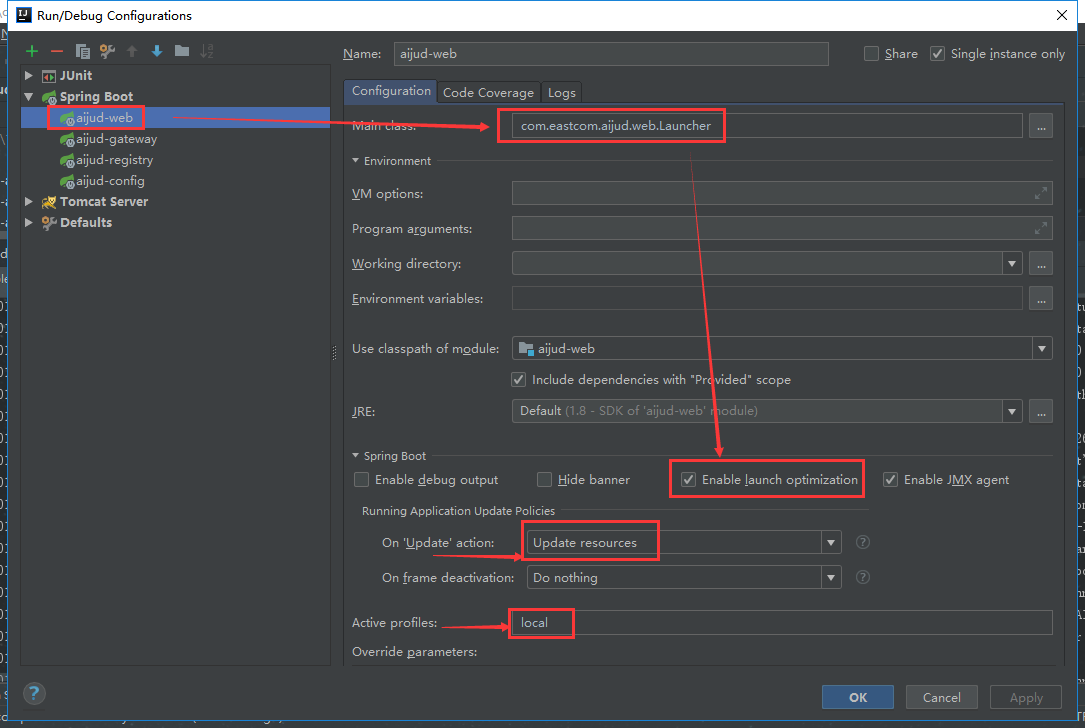Check the Hide banner option
Screen dimensions: 1085x728
click(545, 480)
